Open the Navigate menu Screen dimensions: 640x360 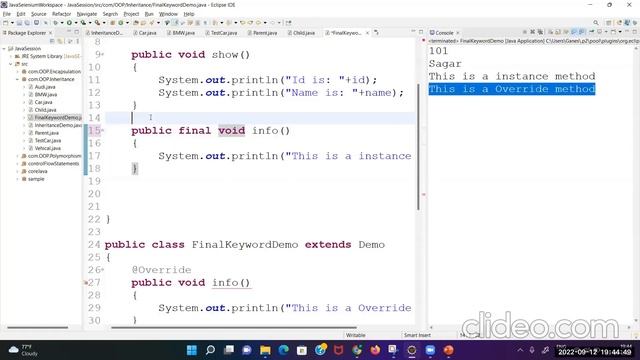click(x=87, y=14)
